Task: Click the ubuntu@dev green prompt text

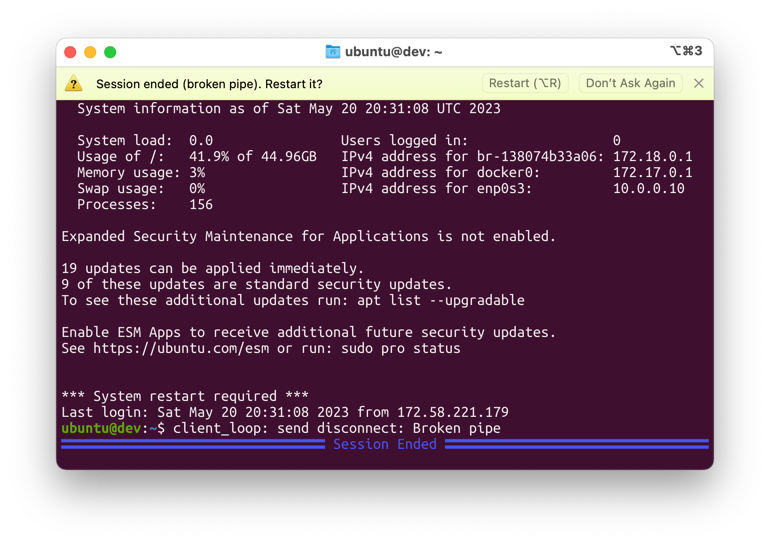Action: point(101,428)
